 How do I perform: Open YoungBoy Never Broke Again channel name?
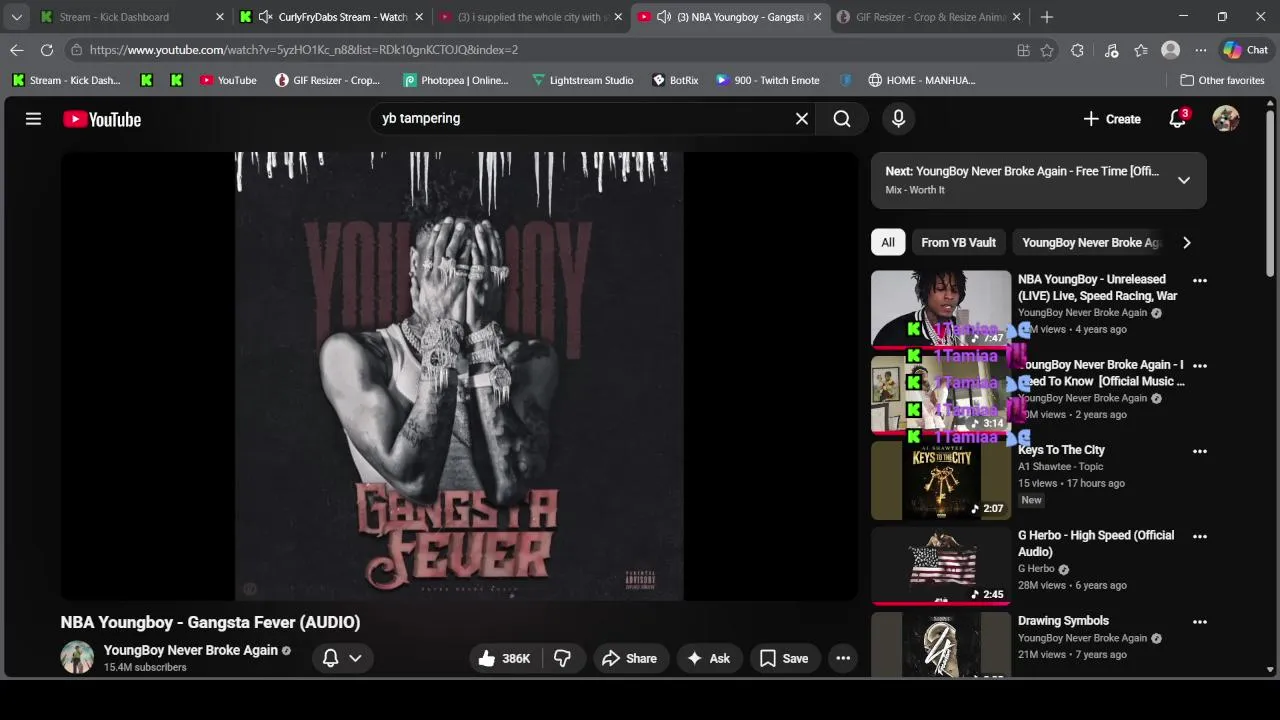coord(190,650)
